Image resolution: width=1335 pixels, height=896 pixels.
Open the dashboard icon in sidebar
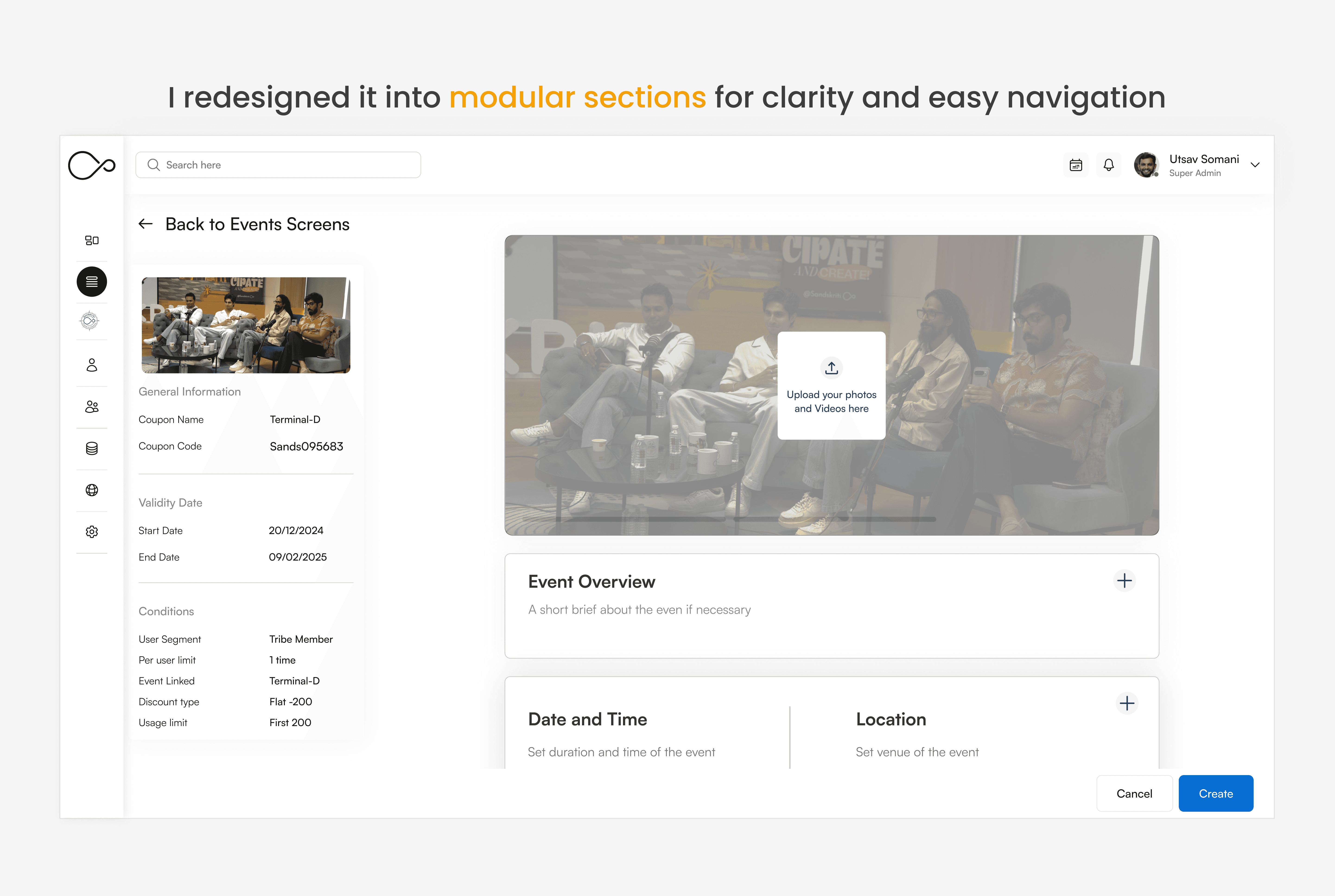click(x=92, y=240)
